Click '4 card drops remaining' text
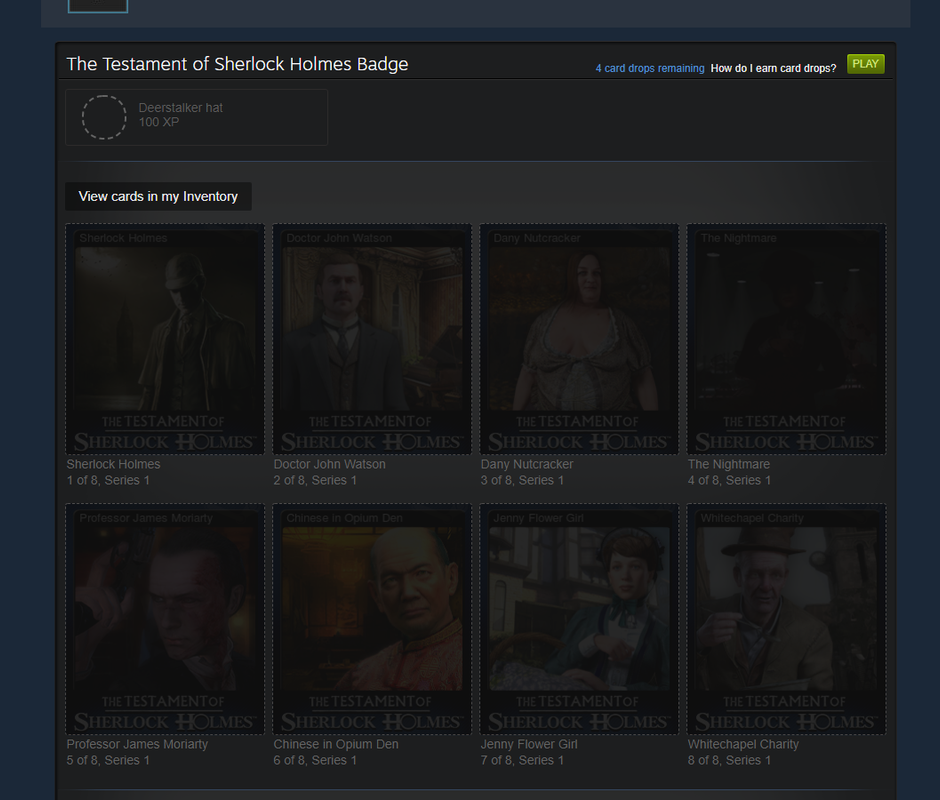 point(650,68)
